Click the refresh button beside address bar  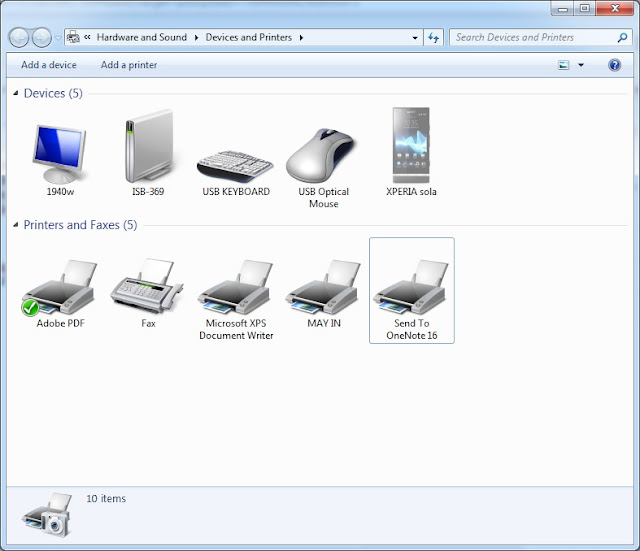point(433,38)
